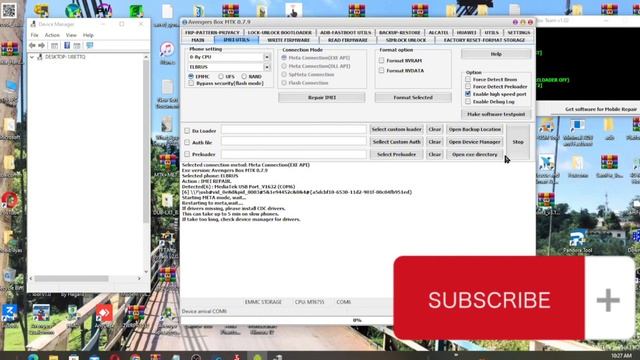Collapse the DESKTOP node in Device Manager
640x360 pixels.
(32, 57)
